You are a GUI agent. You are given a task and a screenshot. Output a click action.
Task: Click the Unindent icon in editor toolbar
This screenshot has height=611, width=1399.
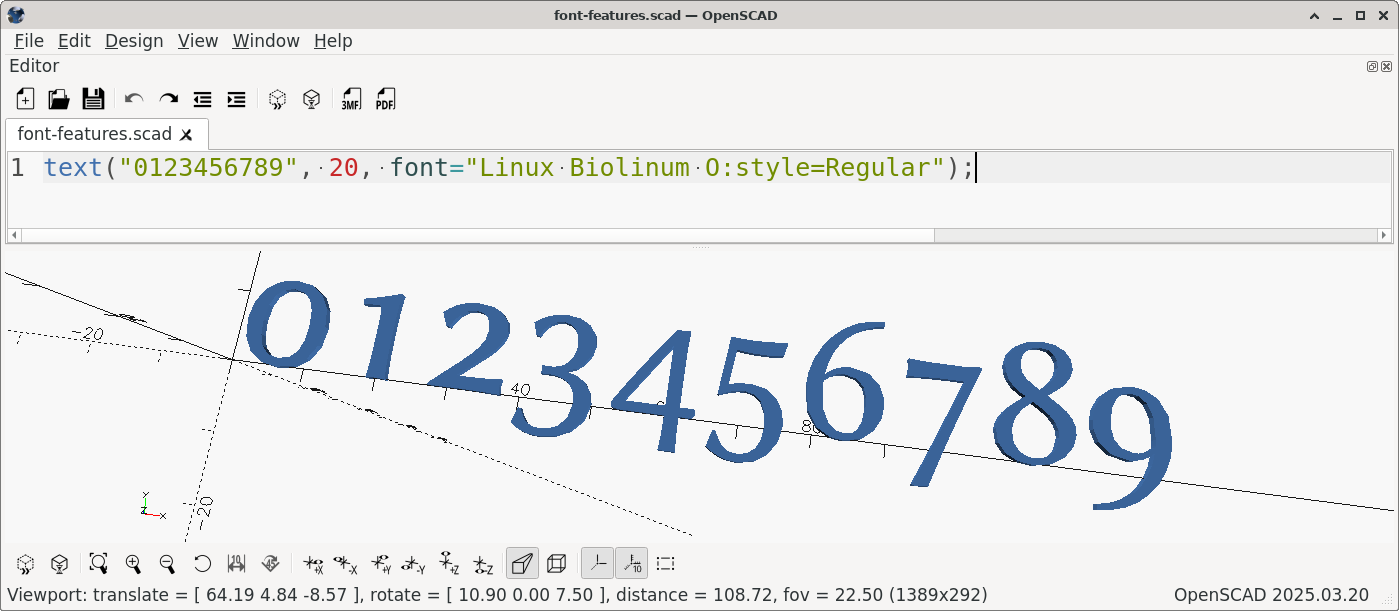click(x=202, y=99)
